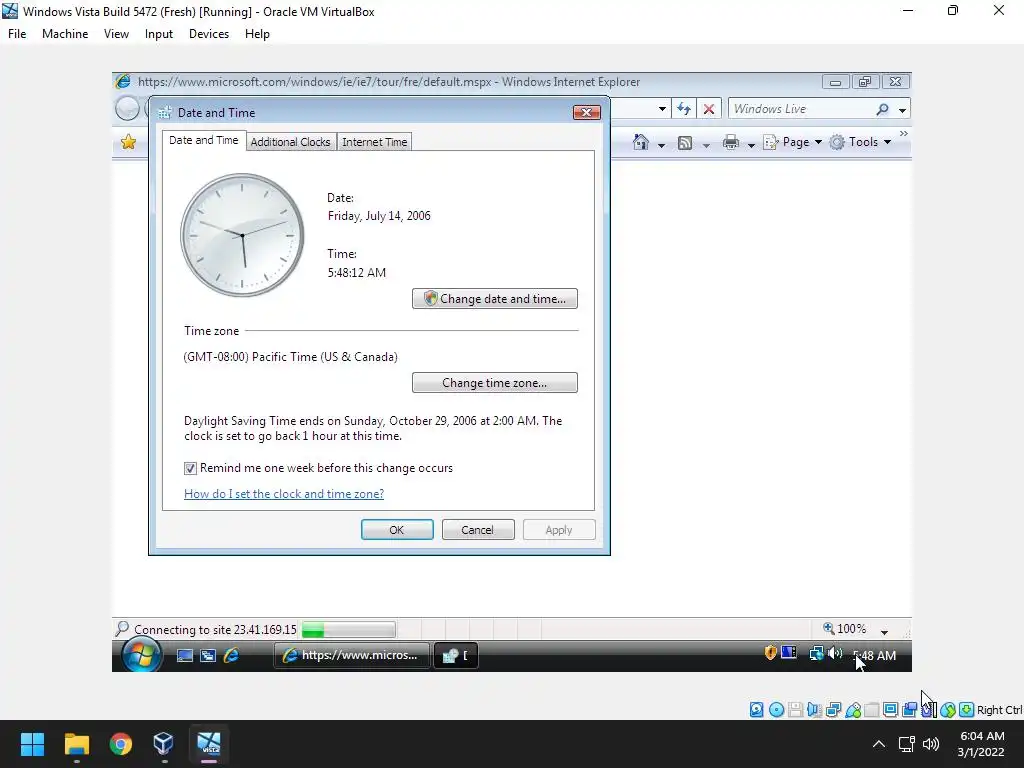Image resolution: width=1024 pixels, height=768 pixels.
Task: Switch to Internet Time tab
Action: 375,142
